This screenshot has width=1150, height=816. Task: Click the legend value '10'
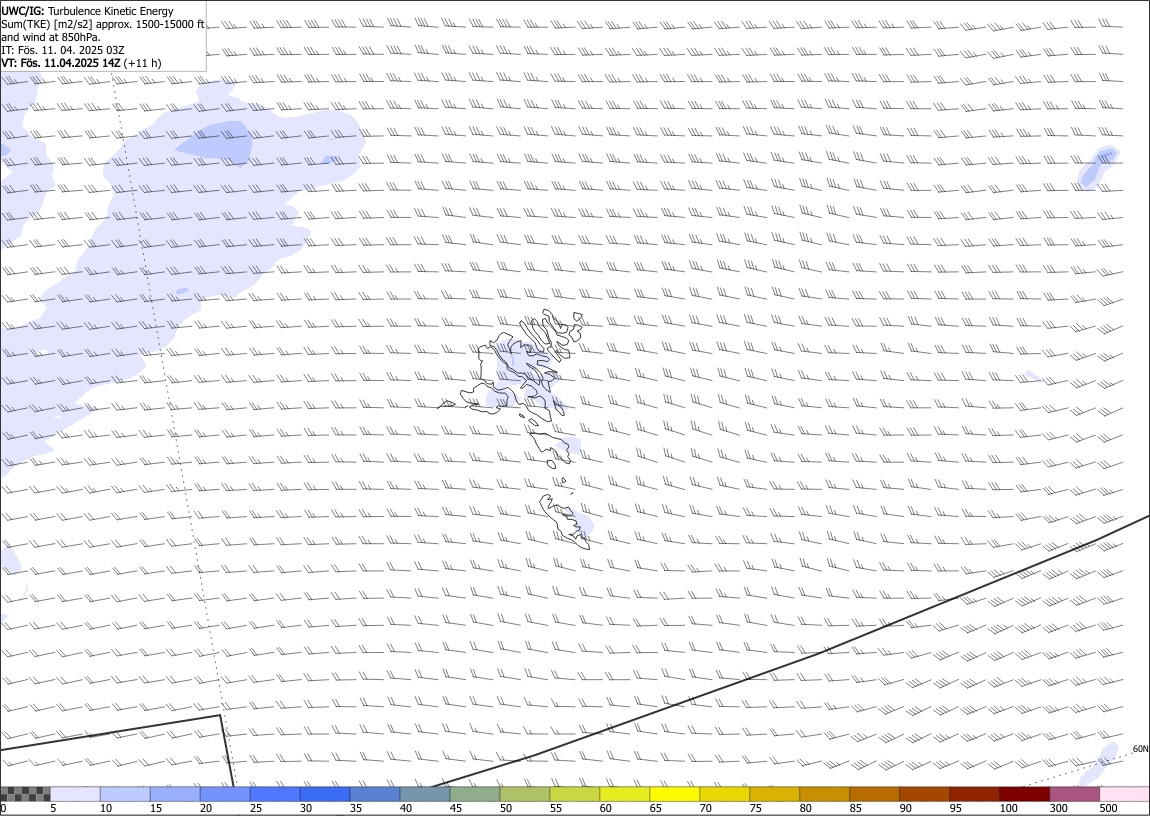[106, 808]
